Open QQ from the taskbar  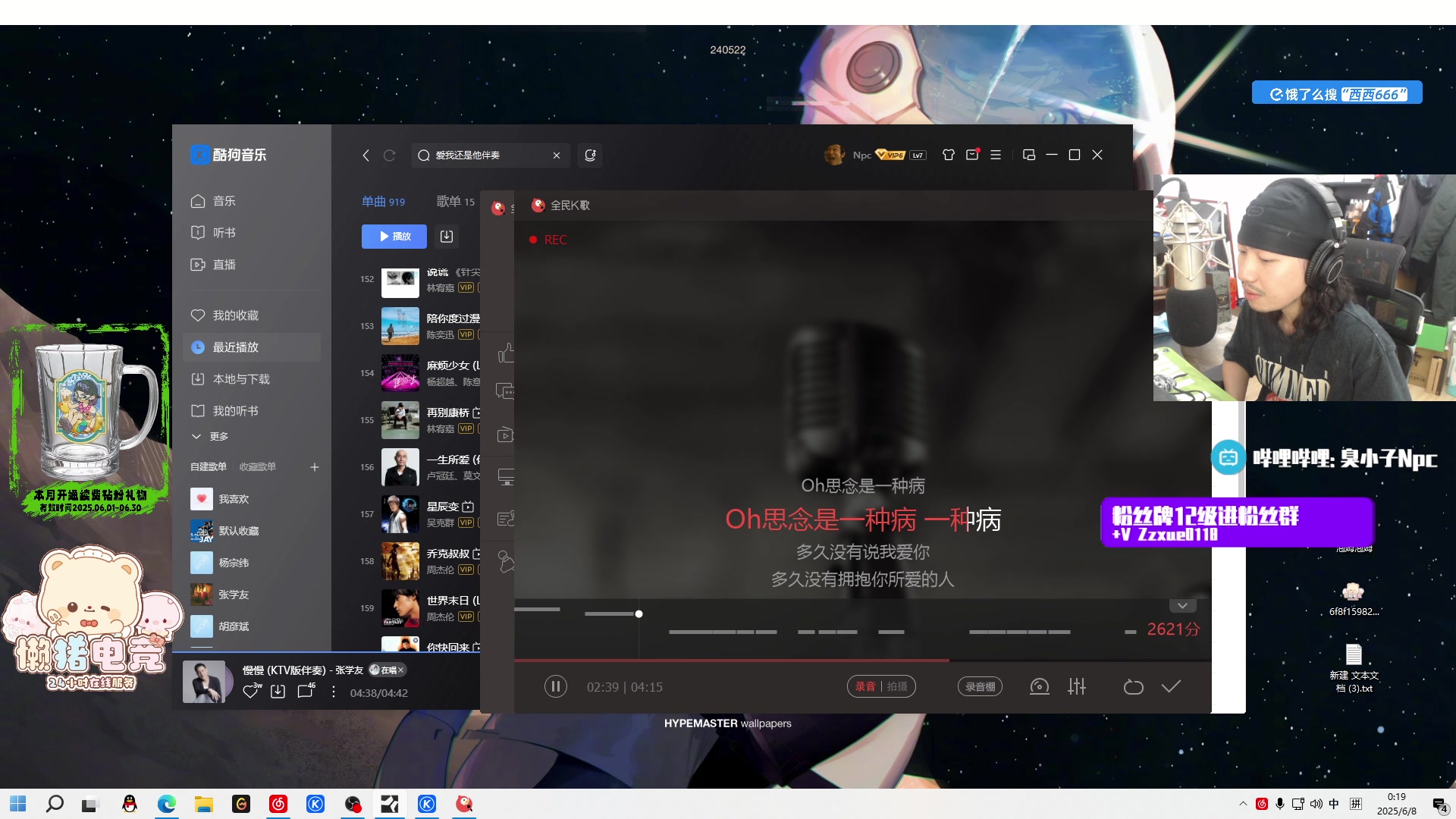click(130, 804)
